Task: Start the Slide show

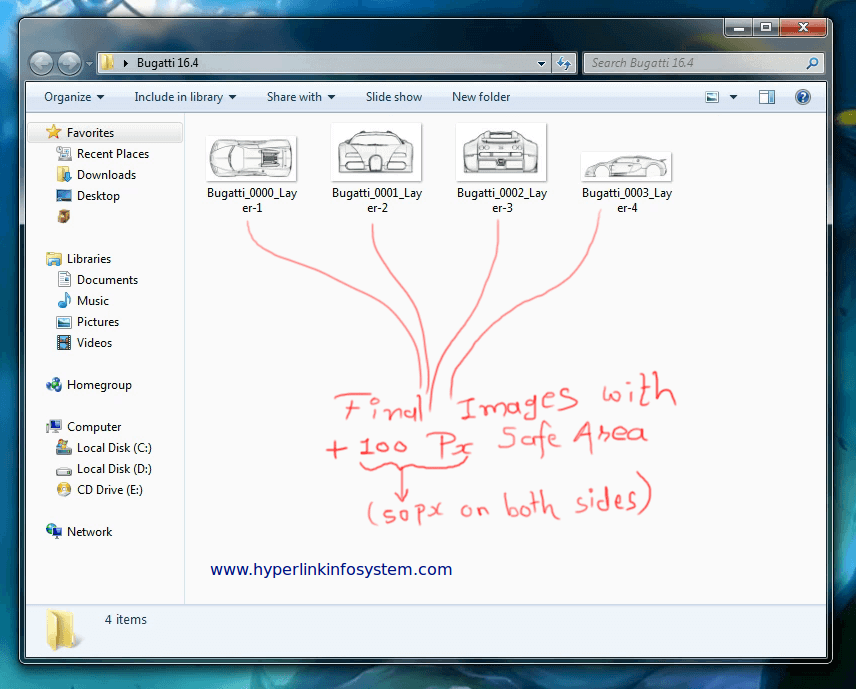Action: 393,97
